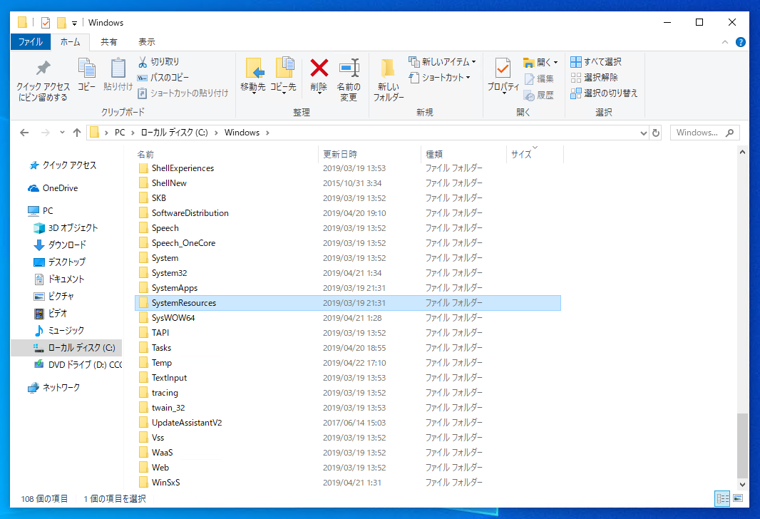Click the vertical scrollbar thumb
This screenshot has width=760, height=519.
[x=742, y=445]
